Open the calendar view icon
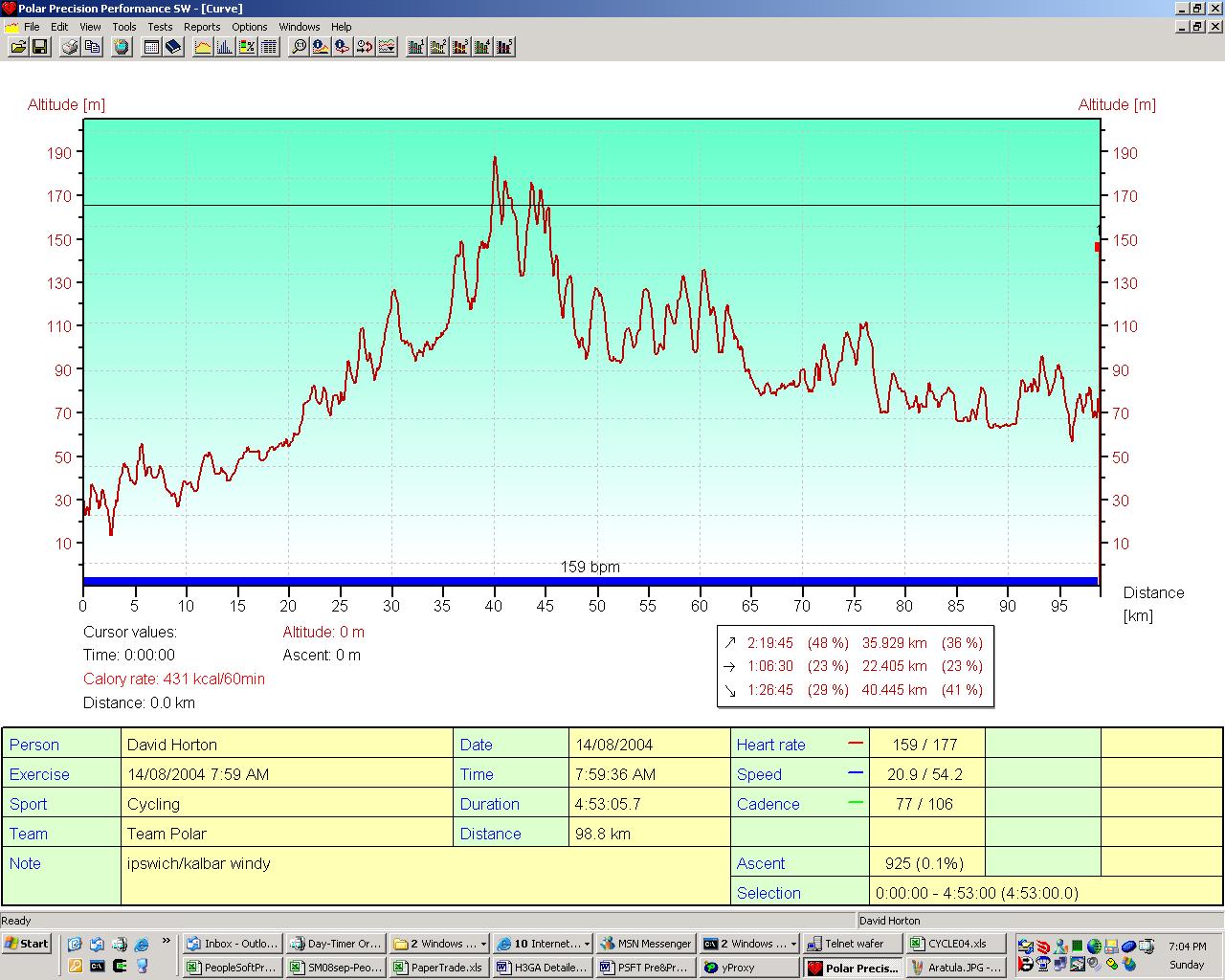 coord(151,46)
